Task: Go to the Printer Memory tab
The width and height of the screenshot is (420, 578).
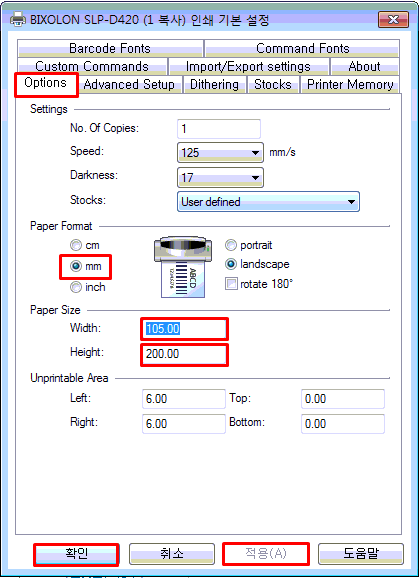Action: [350, 84]
